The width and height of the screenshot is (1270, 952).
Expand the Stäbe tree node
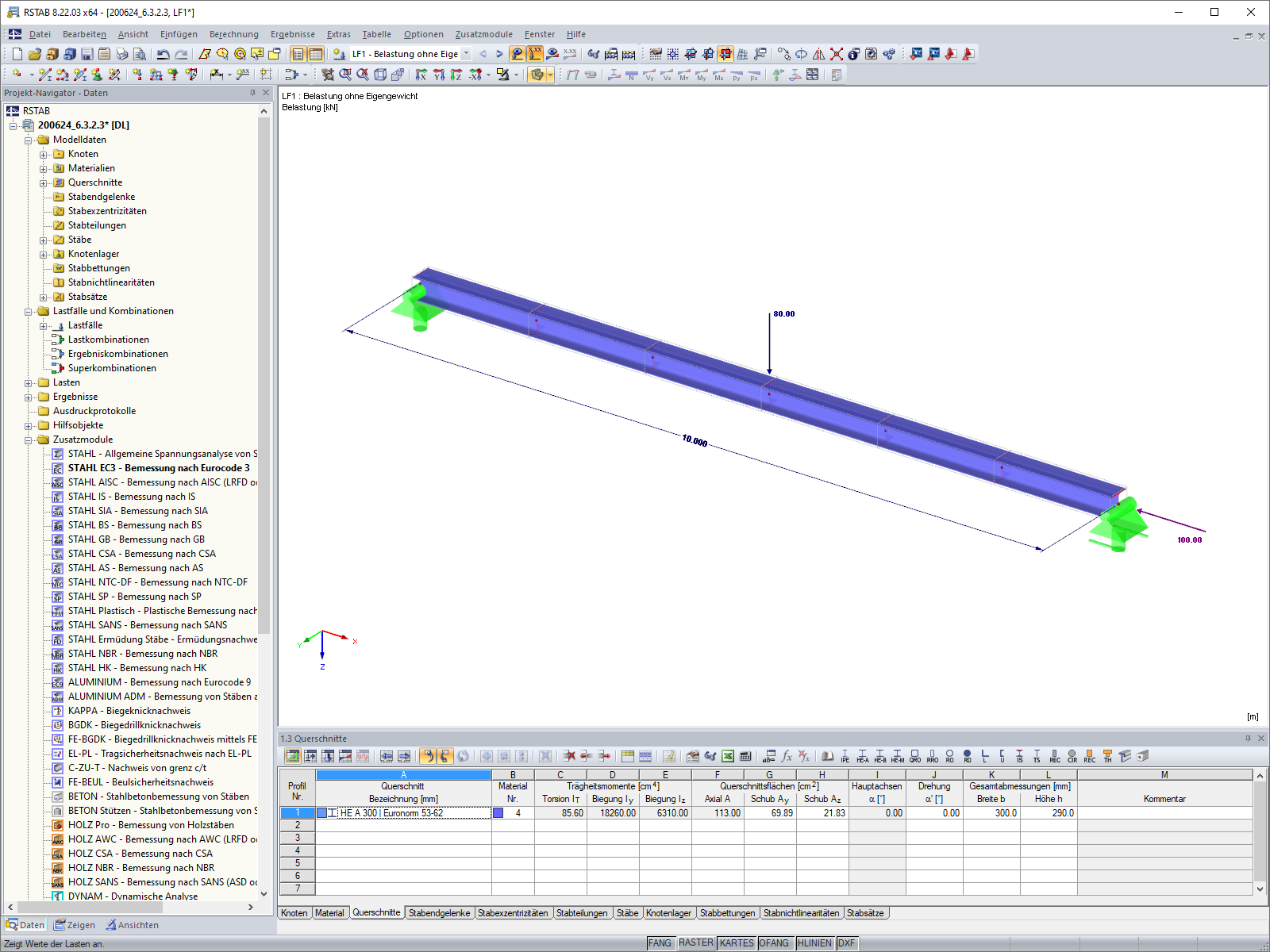pos(44,240)
